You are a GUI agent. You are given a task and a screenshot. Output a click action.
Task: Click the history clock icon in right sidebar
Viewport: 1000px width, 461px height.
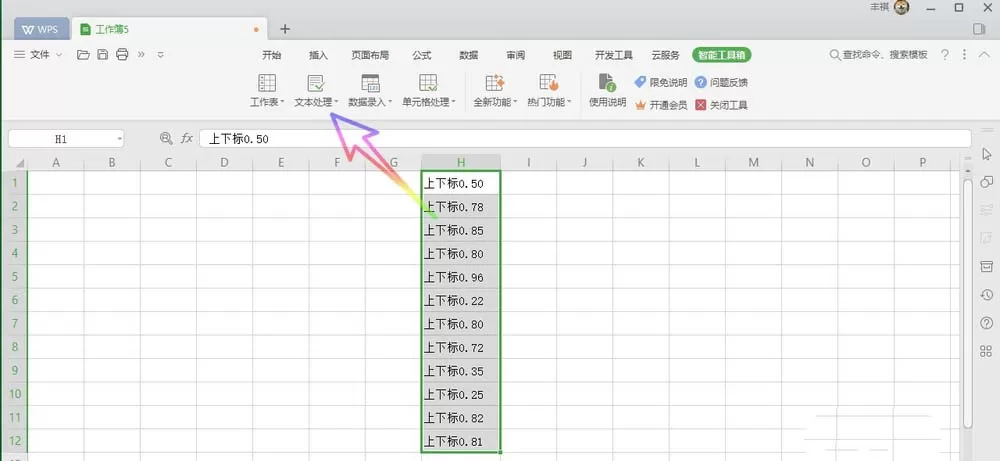pyautogui.click(x=987, y=295)
